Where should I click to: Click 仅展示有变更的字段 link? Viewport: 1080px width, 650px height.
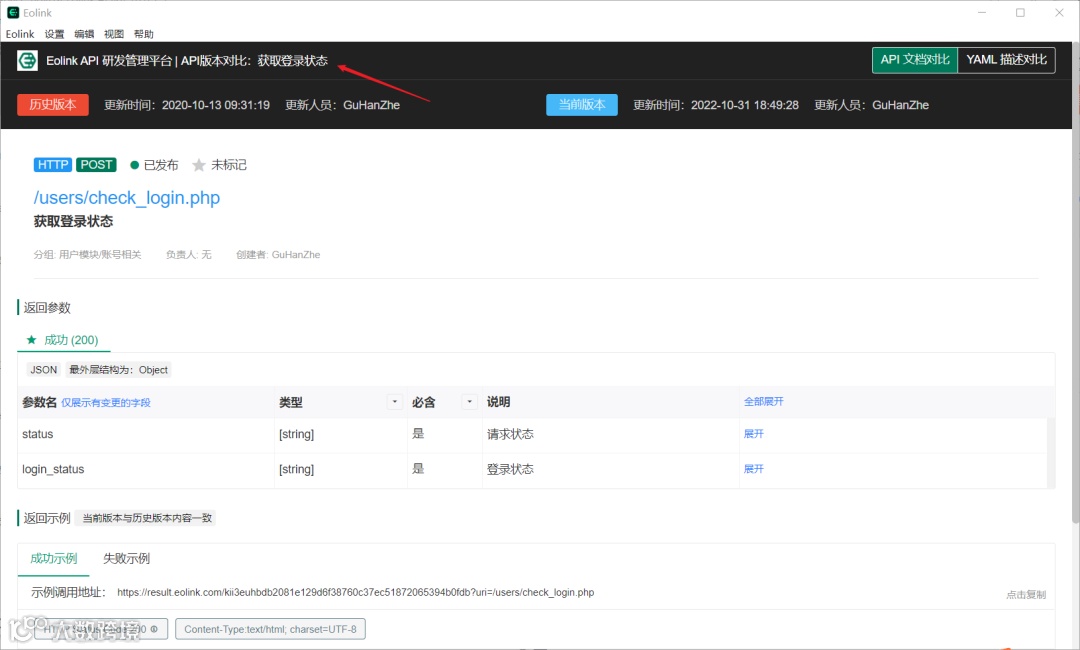105,403
